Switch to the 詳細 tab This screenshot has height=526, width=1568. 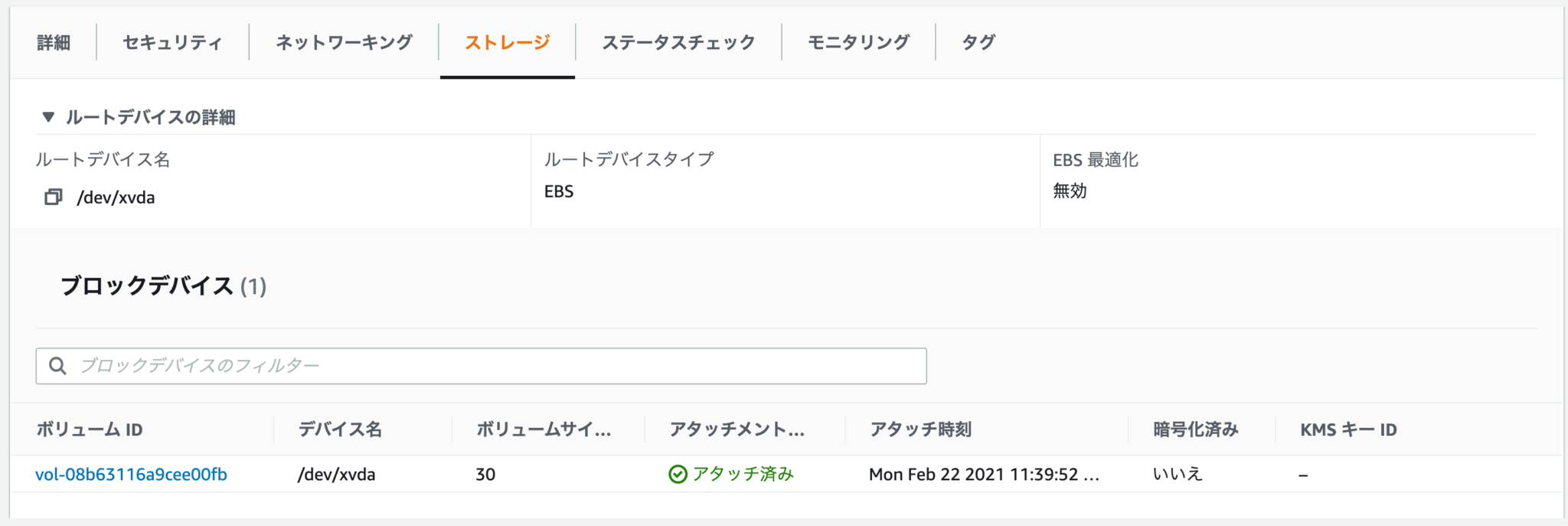[x=54, y=42]
